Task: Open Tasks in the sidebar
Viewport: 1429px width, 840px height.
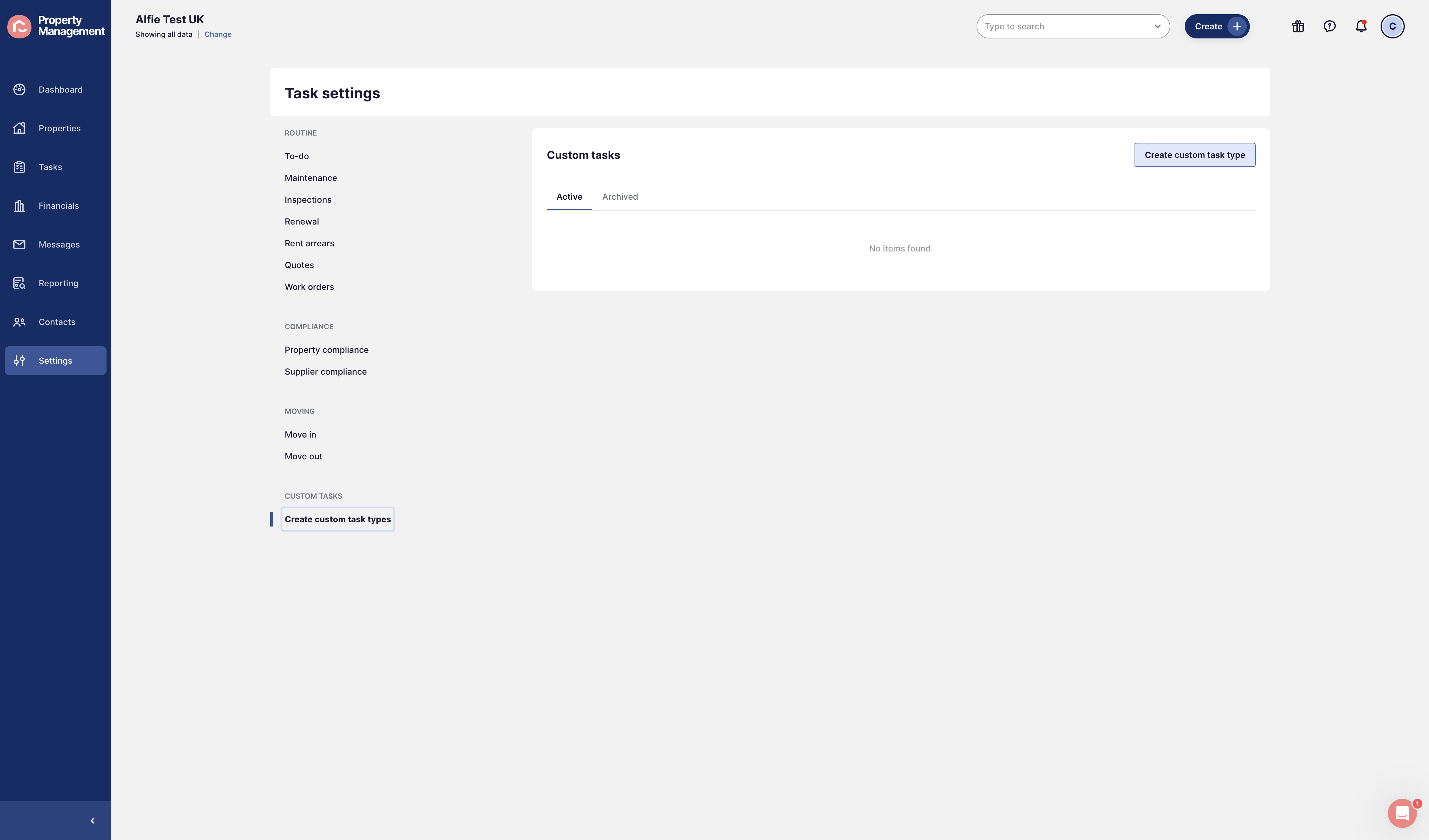Action: pyautogui.click(x=56, y=167)
